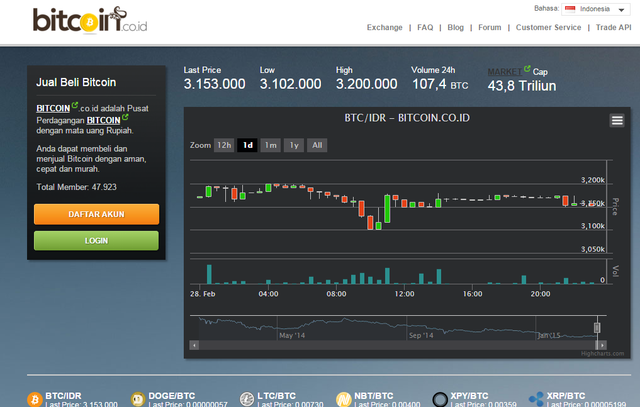Image resolution: width=640 pixels, height=407 pixels.
Task: Click the chart title BTC/IDR – BITCOIN.CO.ID
Action: (407, 118)
